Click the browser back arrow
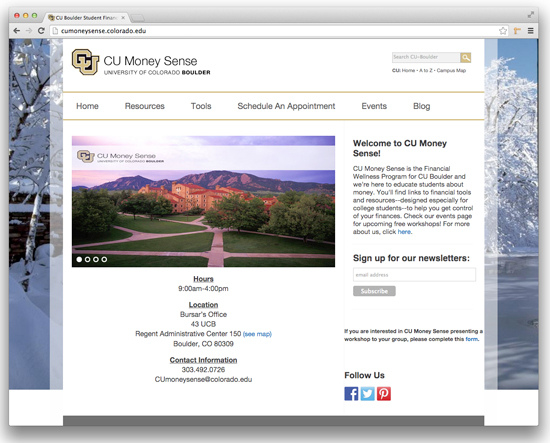Screen dimensions: 550x443 point(16,31)
